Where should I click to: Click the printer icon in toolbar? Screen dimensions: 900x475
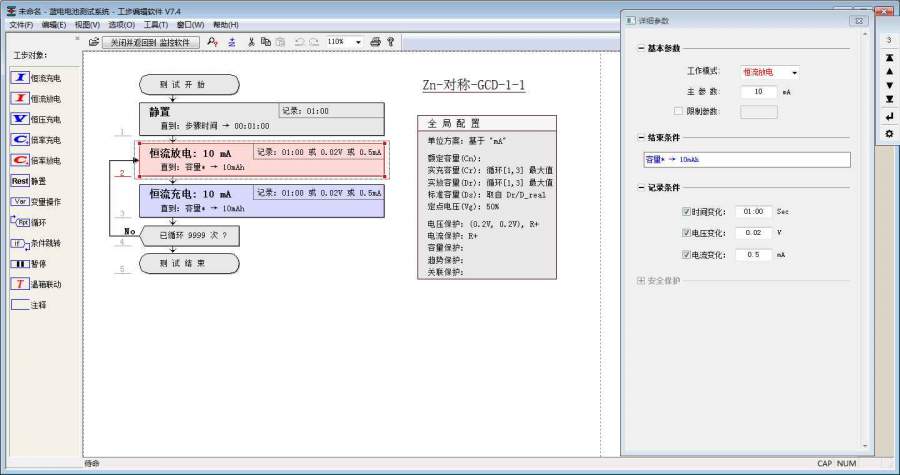[375, 42]
